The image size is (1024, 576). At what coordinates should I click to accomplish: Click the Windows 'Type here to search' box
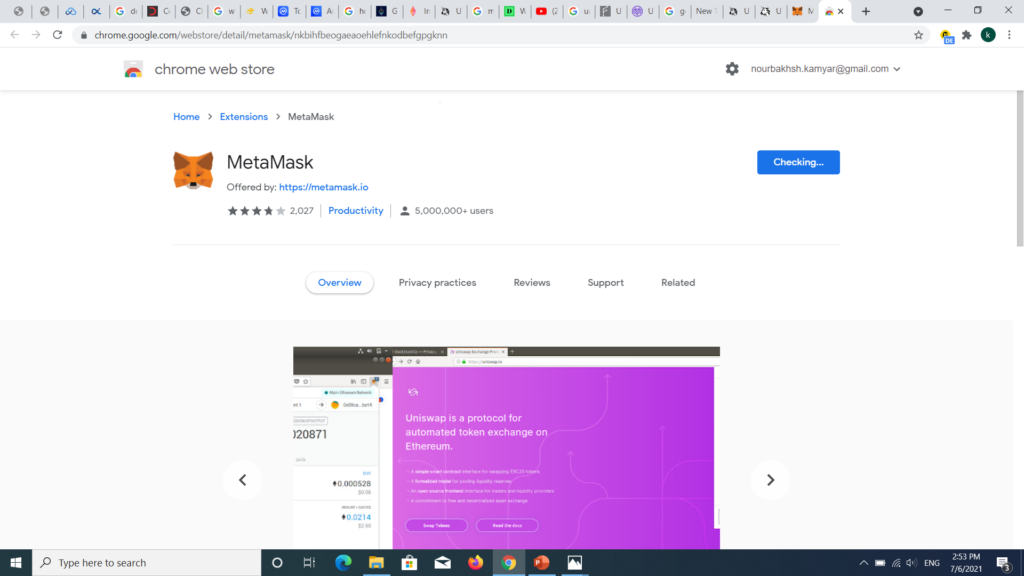pyautogui.click(x=147, y=562)
